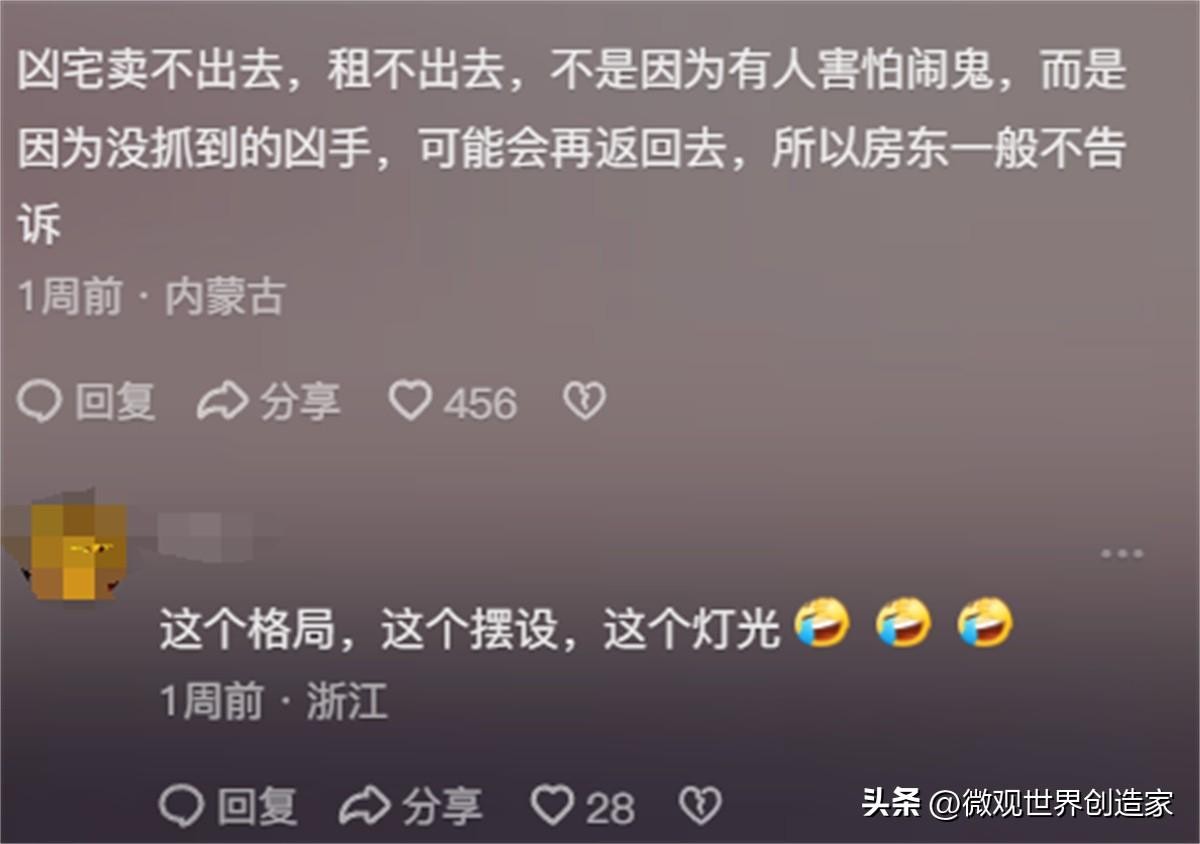Tap broken heart icon on the 浙江 comment
Screen dimensions: 1200x844
point(700,806)
